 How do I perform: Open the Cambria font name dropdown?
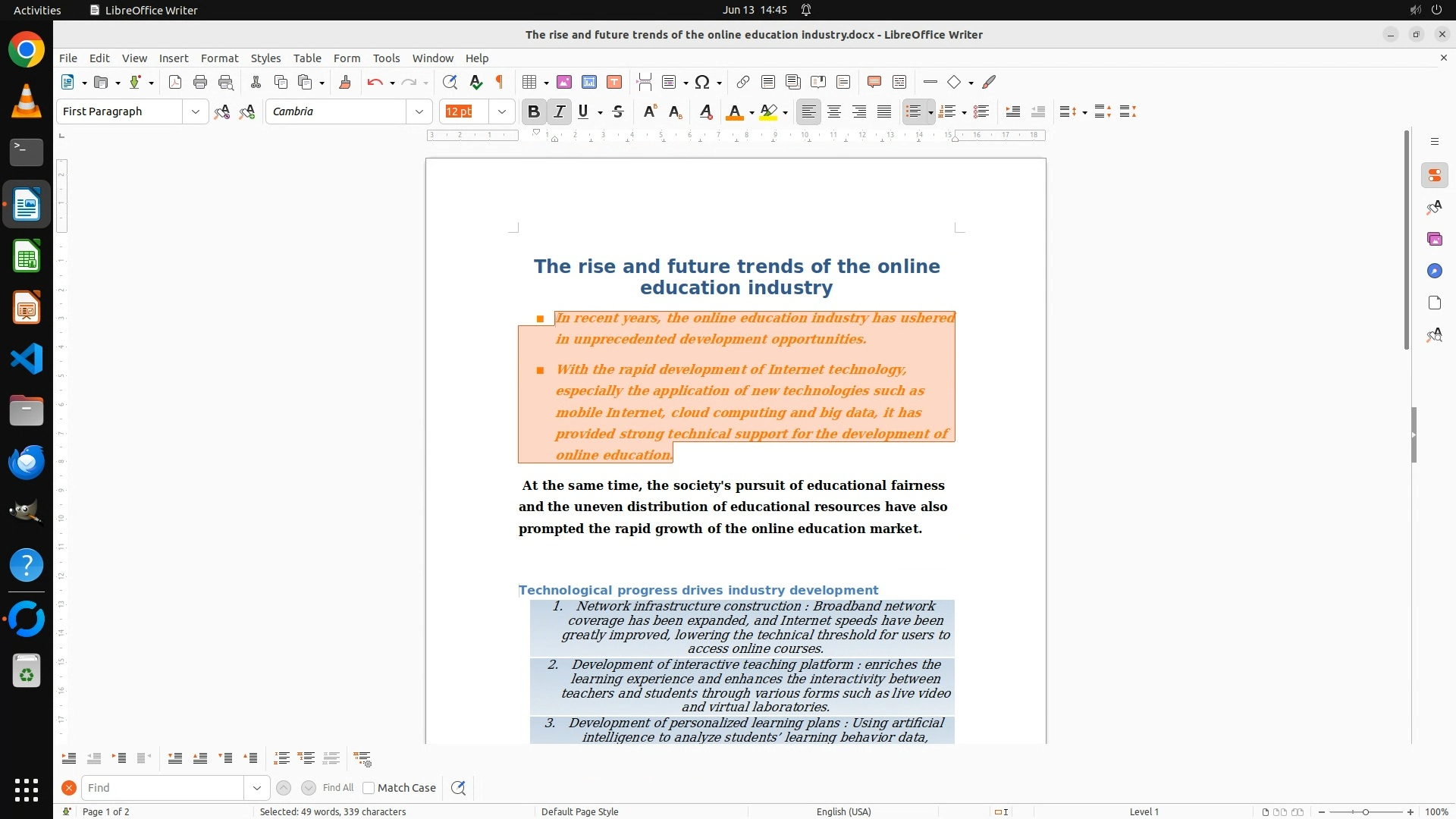(x=419, y=112)
